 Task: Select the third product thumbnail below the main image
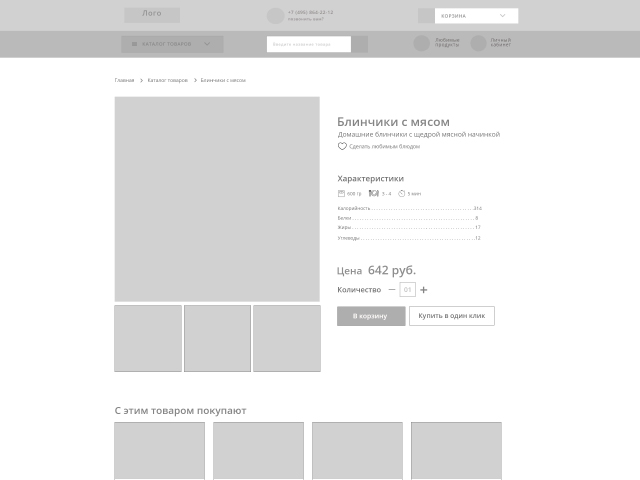pyautogui.click(x=287, y=338)
